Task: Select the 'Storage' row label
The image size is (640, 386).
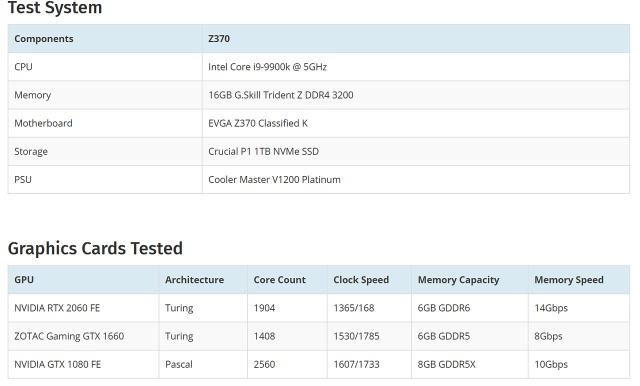Action: [x=31, y=151]
